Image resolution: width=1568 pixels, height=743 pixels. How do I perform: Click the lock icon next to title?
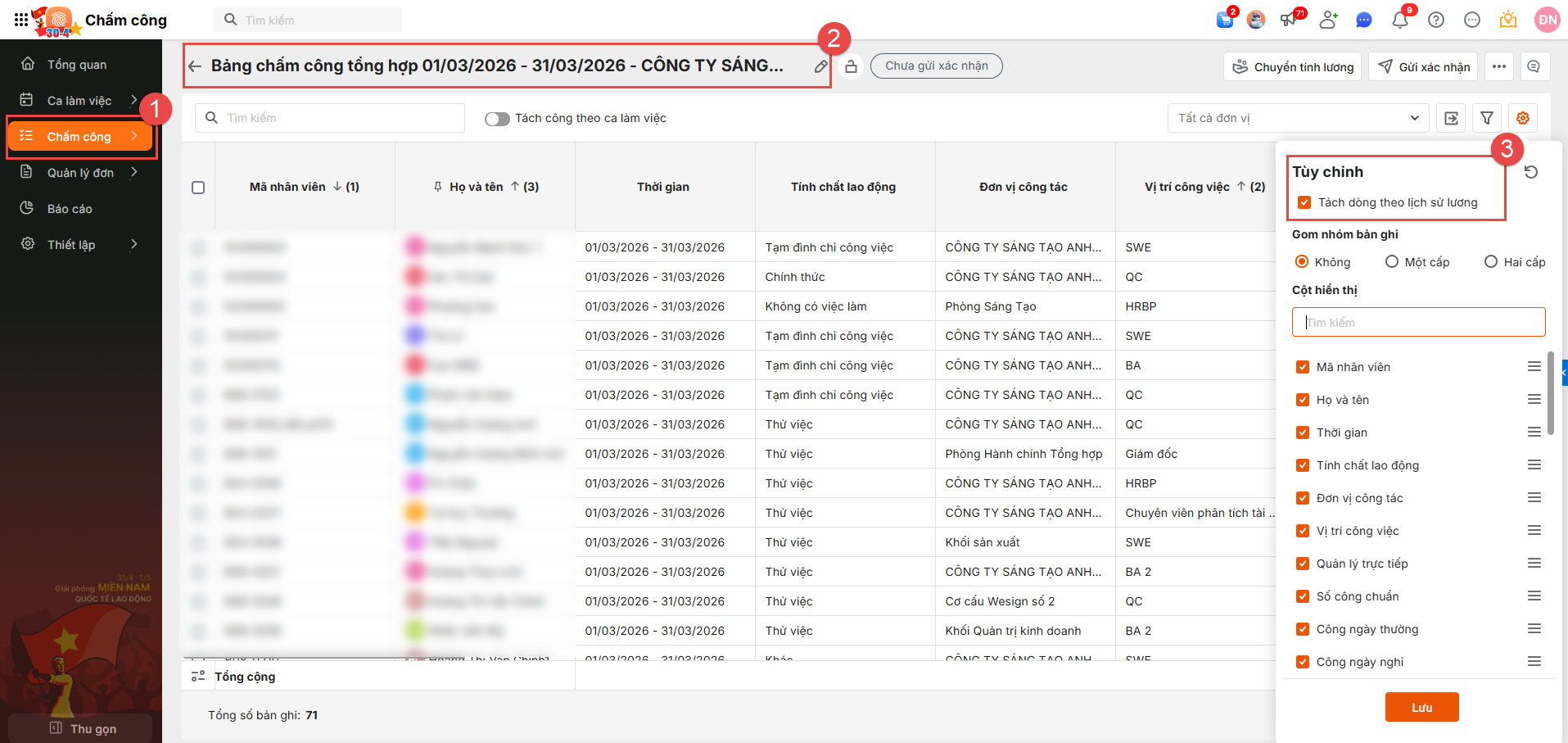tap(852, 66)
